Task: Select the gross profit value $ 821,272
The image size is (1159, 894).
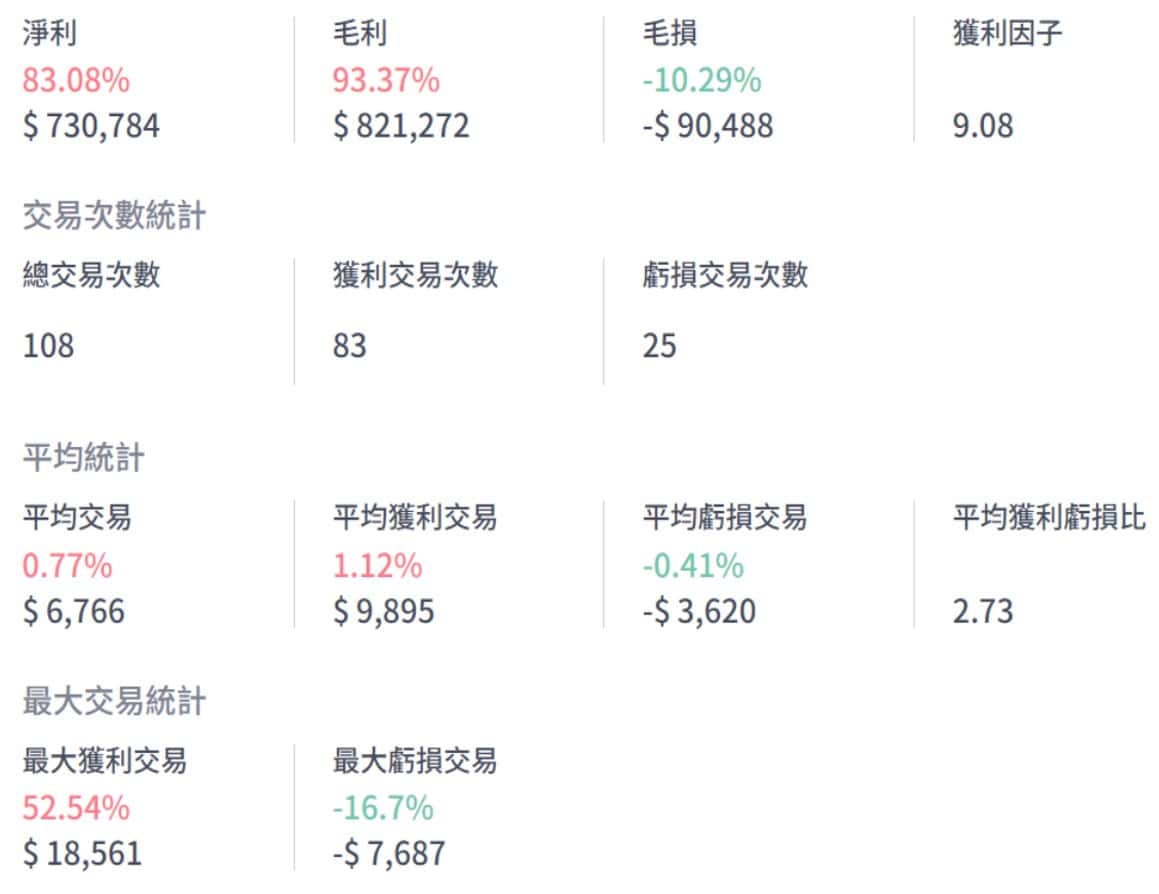Action: [401, 126]
